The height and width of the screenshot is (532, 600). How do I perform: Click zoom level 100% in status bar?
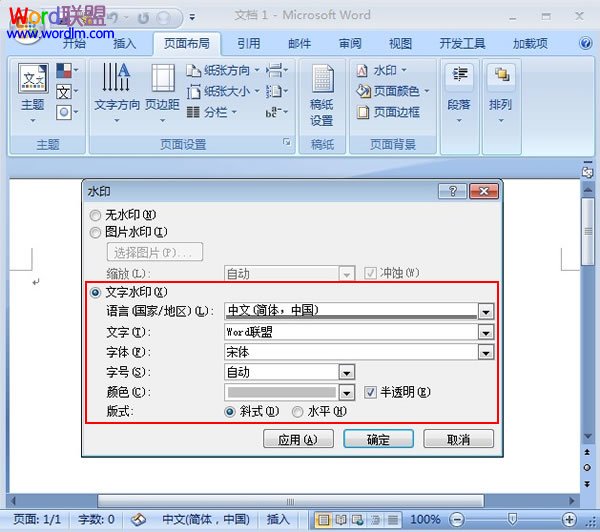click(x=425, y=520)
